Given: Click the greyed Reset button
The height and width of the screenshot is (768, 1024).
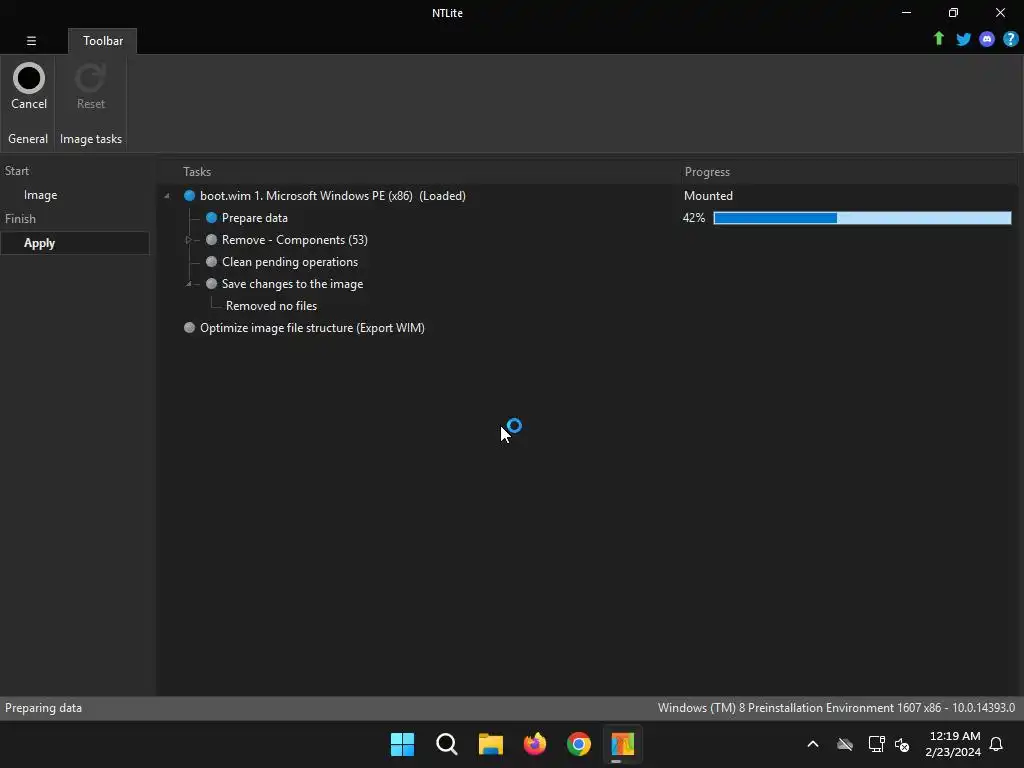Looking at the screenshot, I should click(x=90, y=87).
